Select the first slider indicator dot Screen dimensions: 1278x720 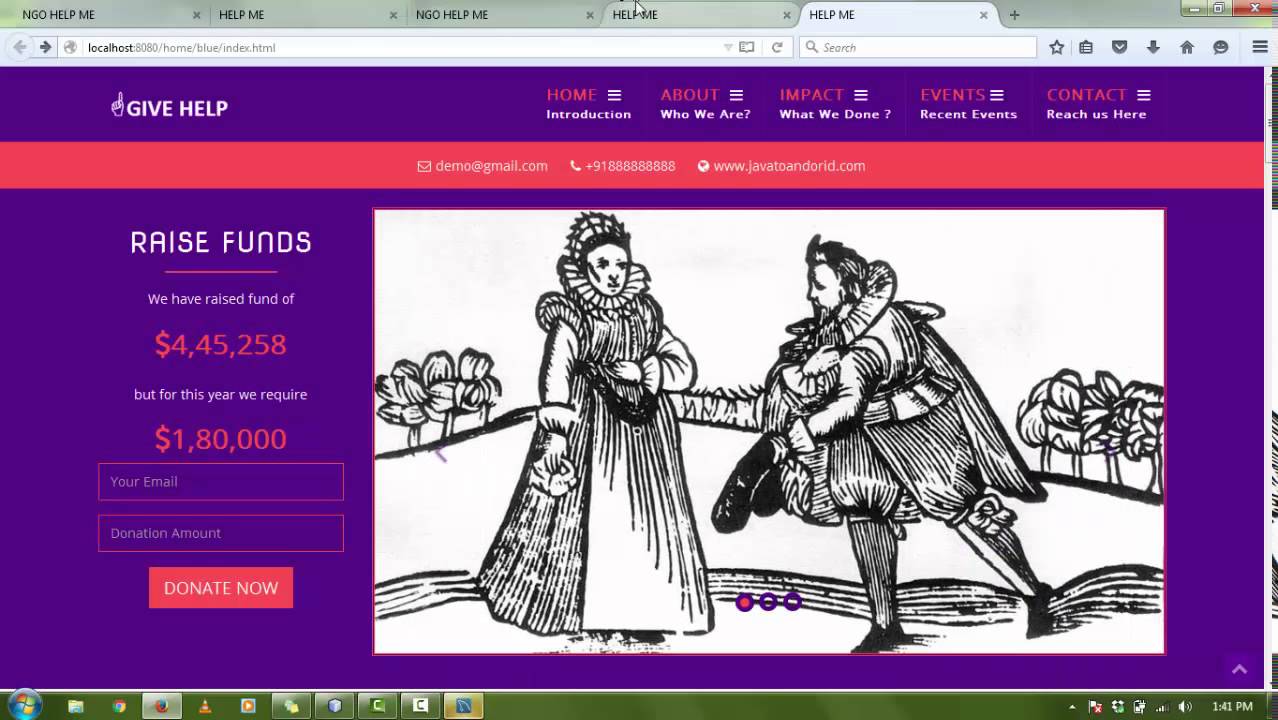click(744, 602)
